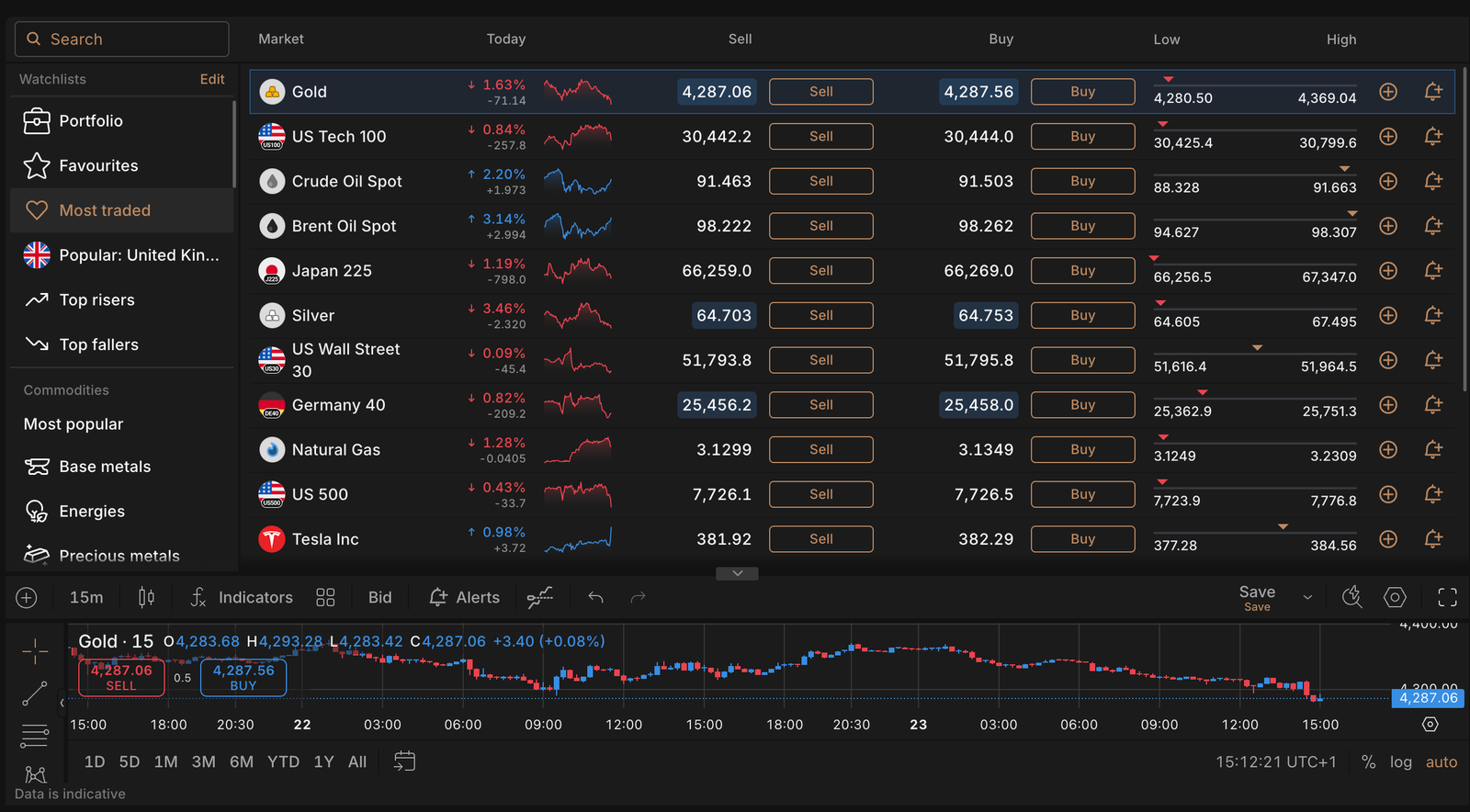This screenshot has width=1470, height=812.
Task: Click the Gold instrument icon
Action: (272, 92)
